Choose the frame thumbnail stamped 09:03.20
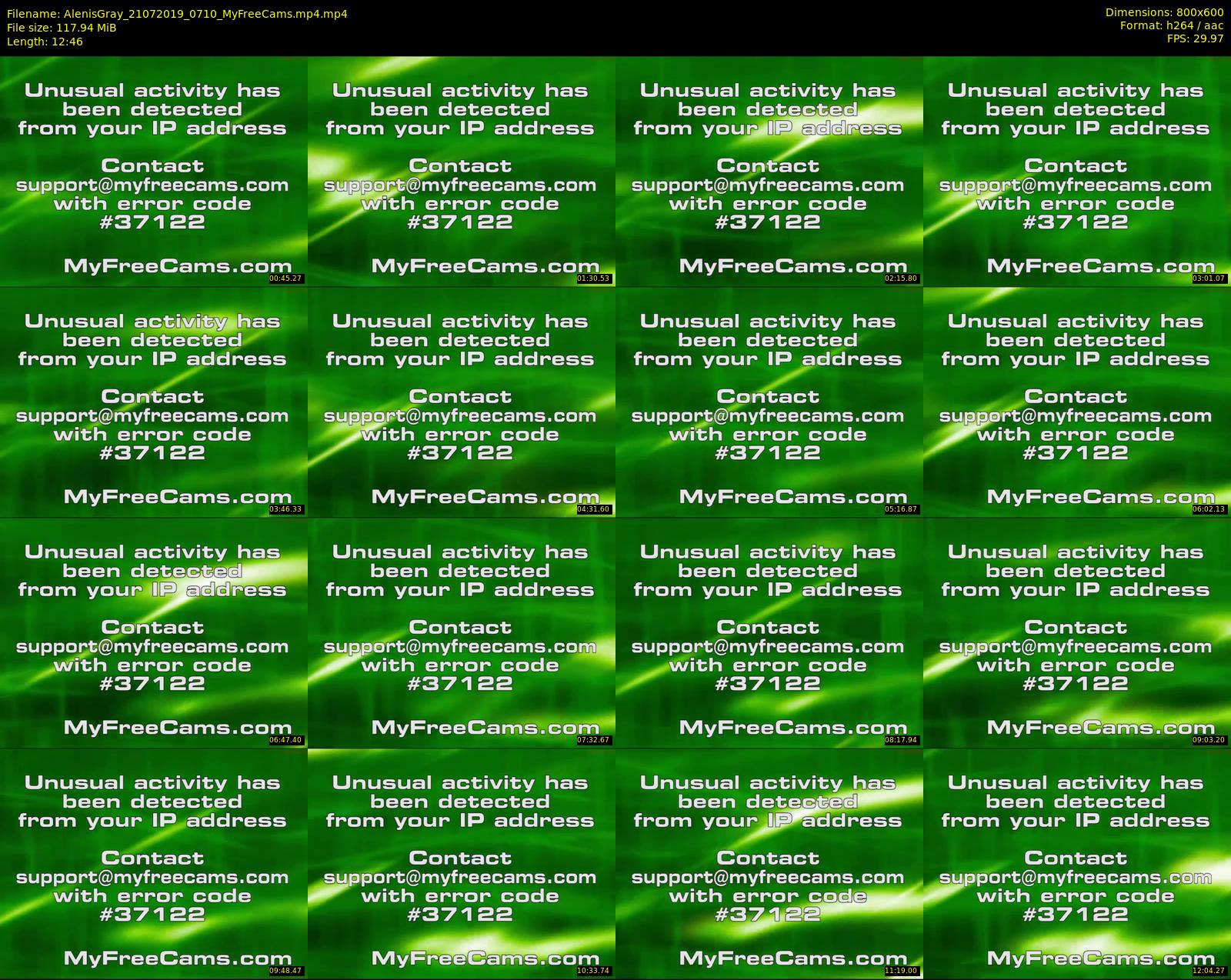The width and height of the screenshot is (1231, 980). coord(1077,632)
